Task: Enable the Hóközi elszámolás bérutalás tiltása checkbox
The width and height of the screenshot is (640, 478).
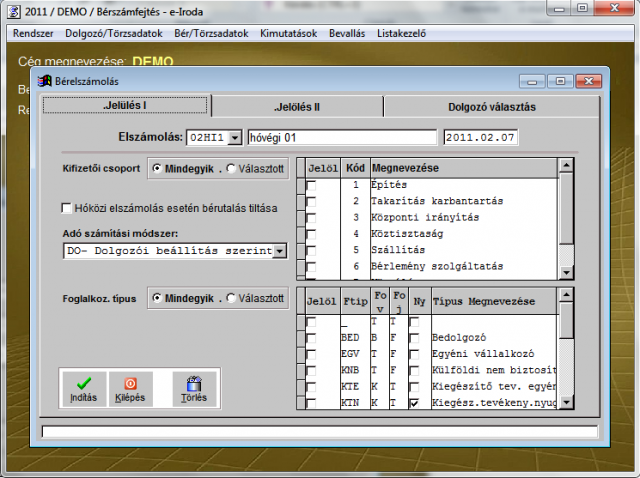Action: [x=67, y=208]
